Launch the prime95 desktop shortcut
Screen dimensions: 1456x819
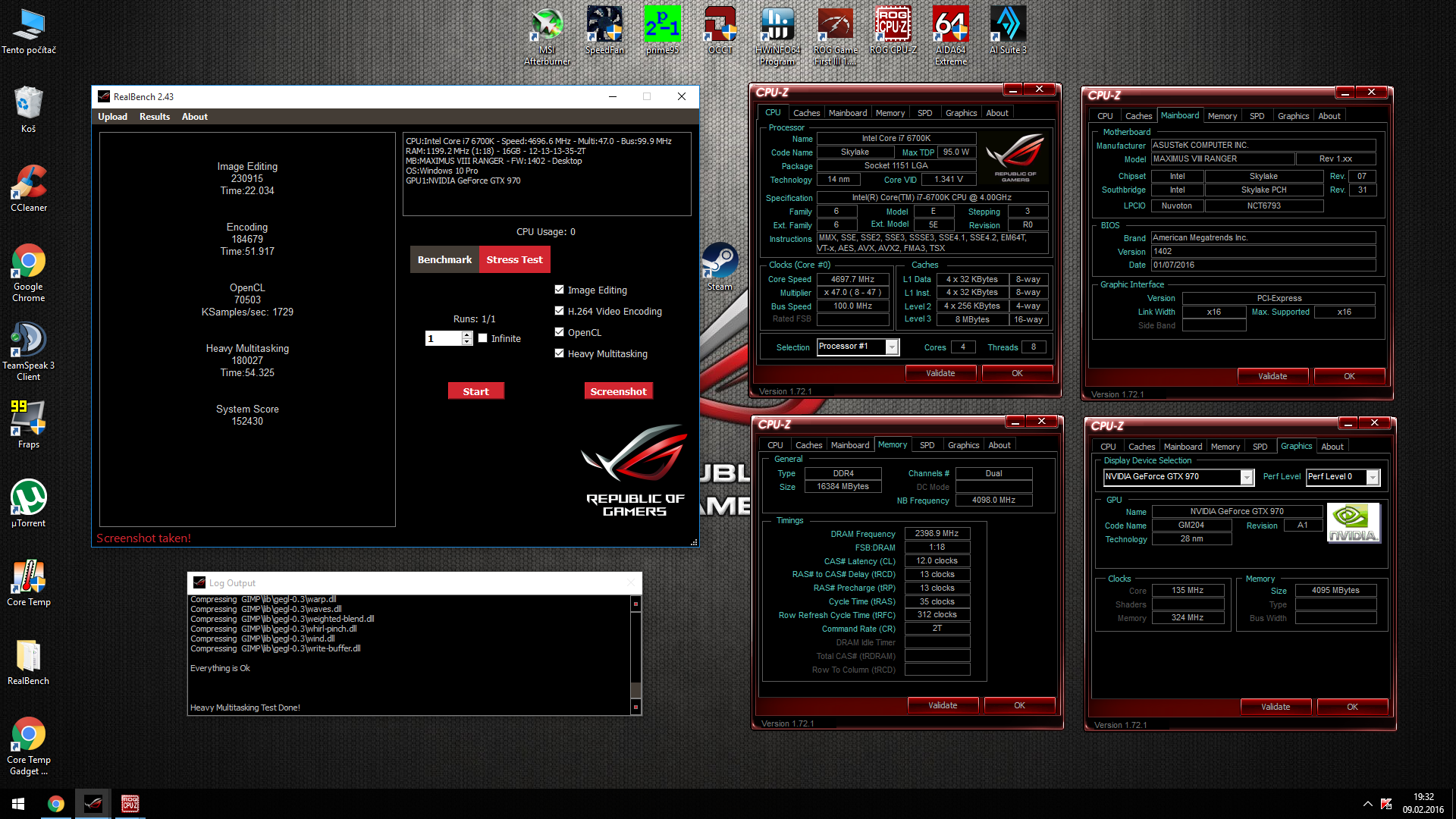pos(662,31)
